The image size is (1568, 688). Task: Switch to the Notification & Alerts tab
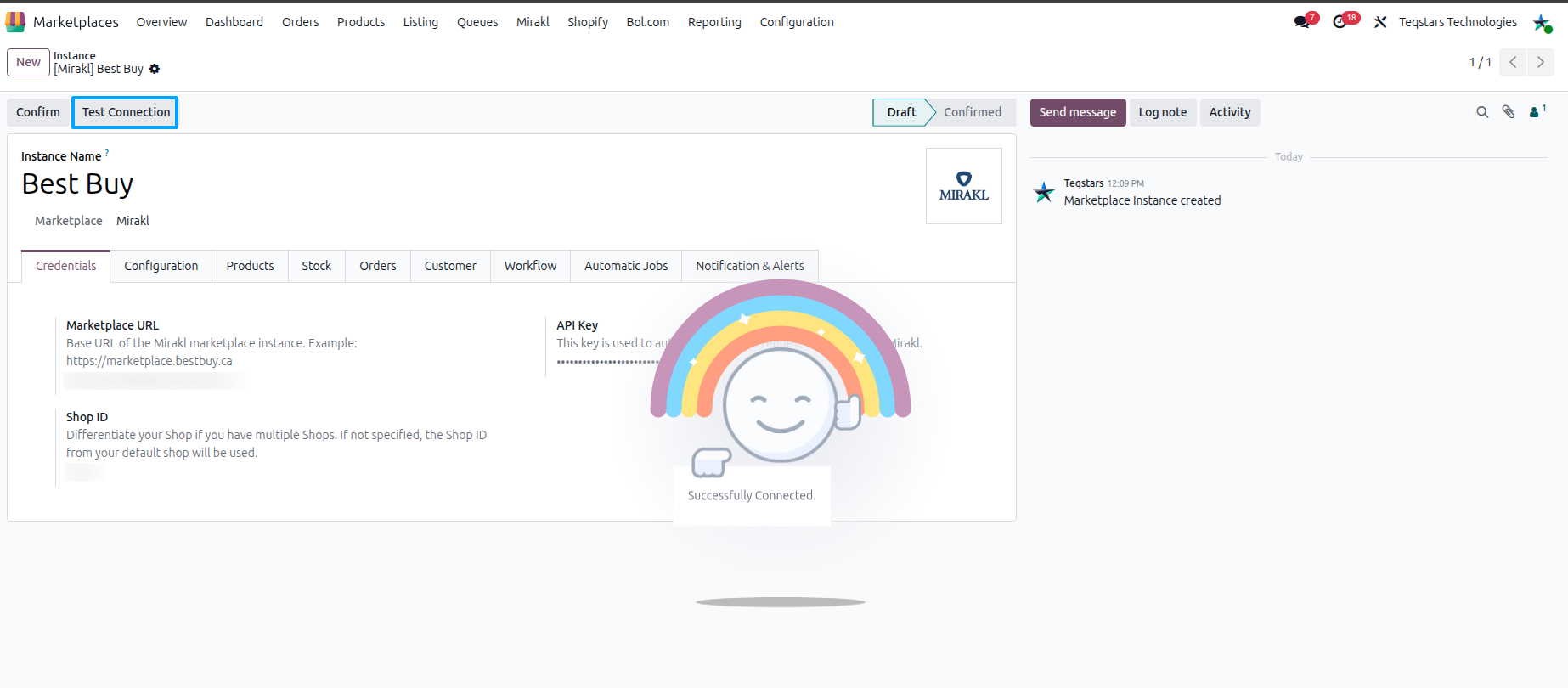(750, 266)
